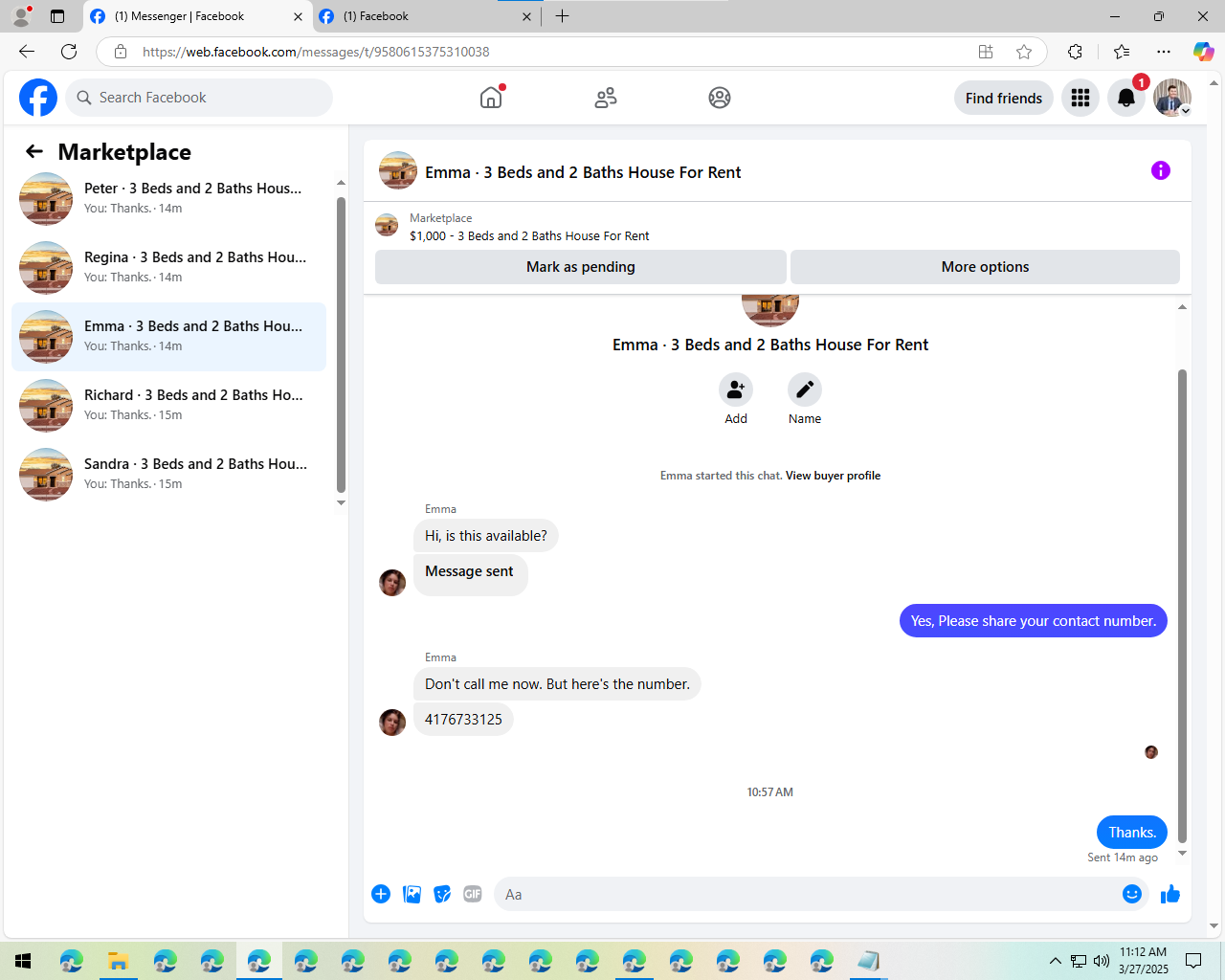Close the (1) Facebook tab
1225x980 pixels.
click(526, 16)
